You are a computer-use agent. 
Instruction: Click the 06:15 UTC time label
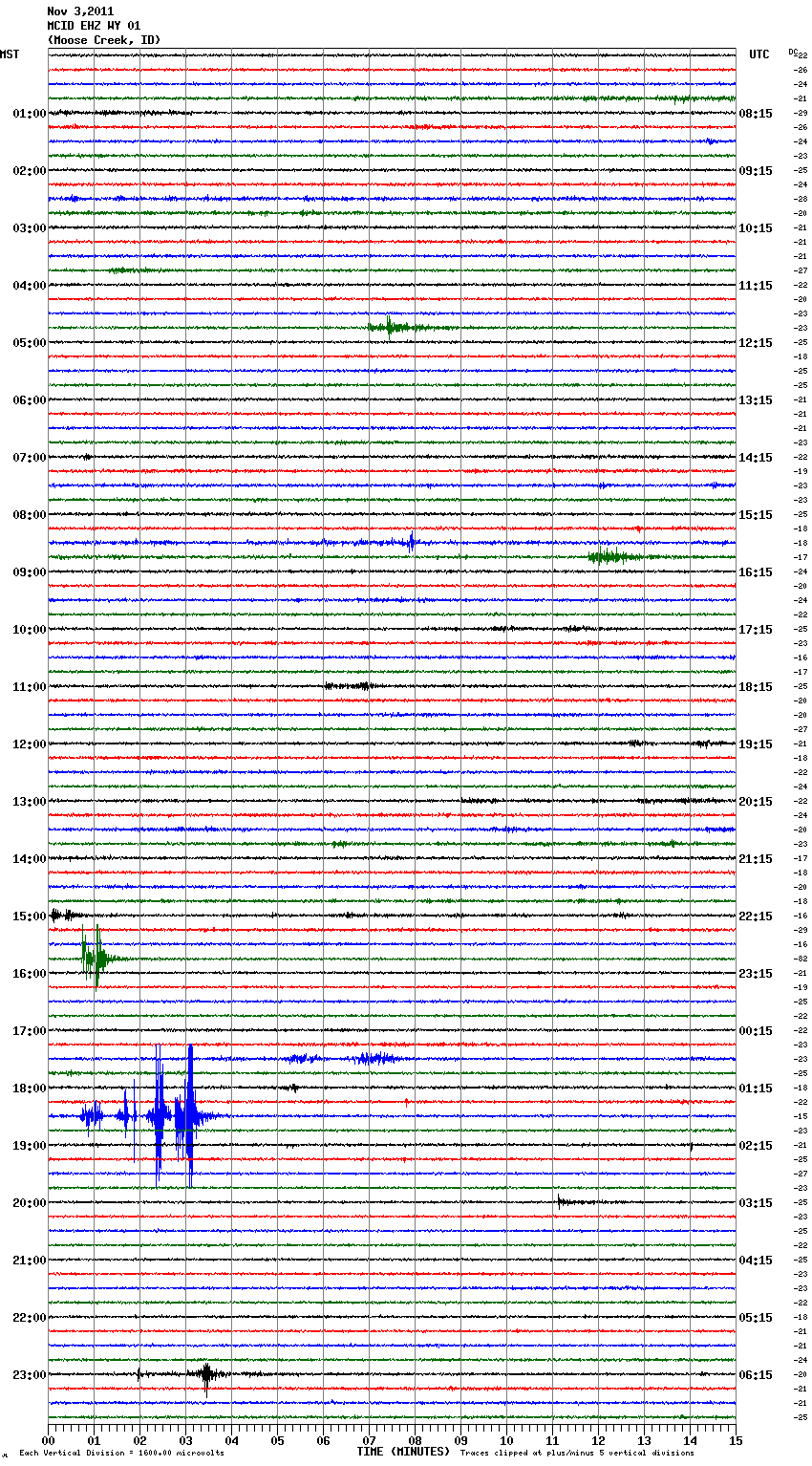(756, 1375)
